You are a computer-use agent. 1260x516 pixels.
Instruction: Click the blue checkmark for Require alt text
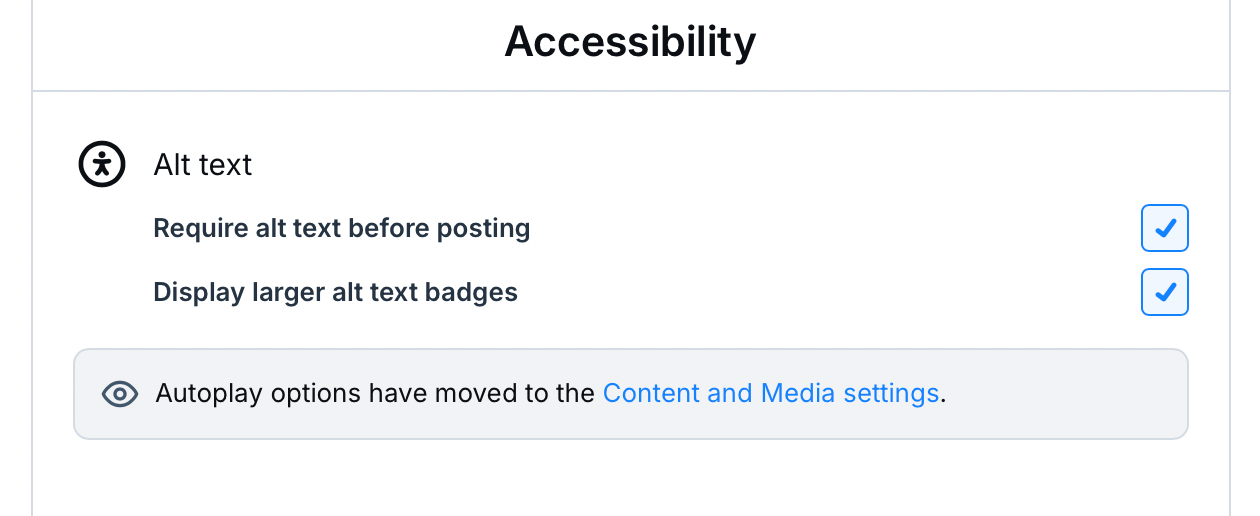pos(1165,229)
